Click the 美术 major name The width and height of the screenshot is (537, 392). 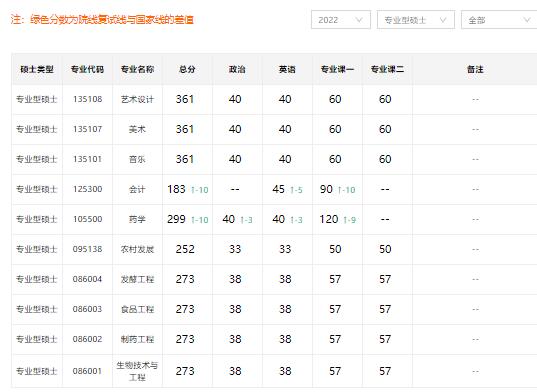137,129
